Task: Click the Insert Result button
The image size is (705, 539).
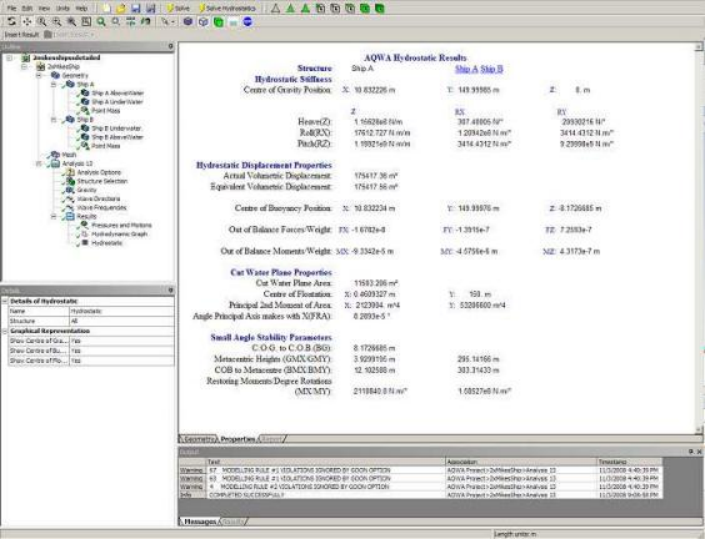Action: point(22,35)
